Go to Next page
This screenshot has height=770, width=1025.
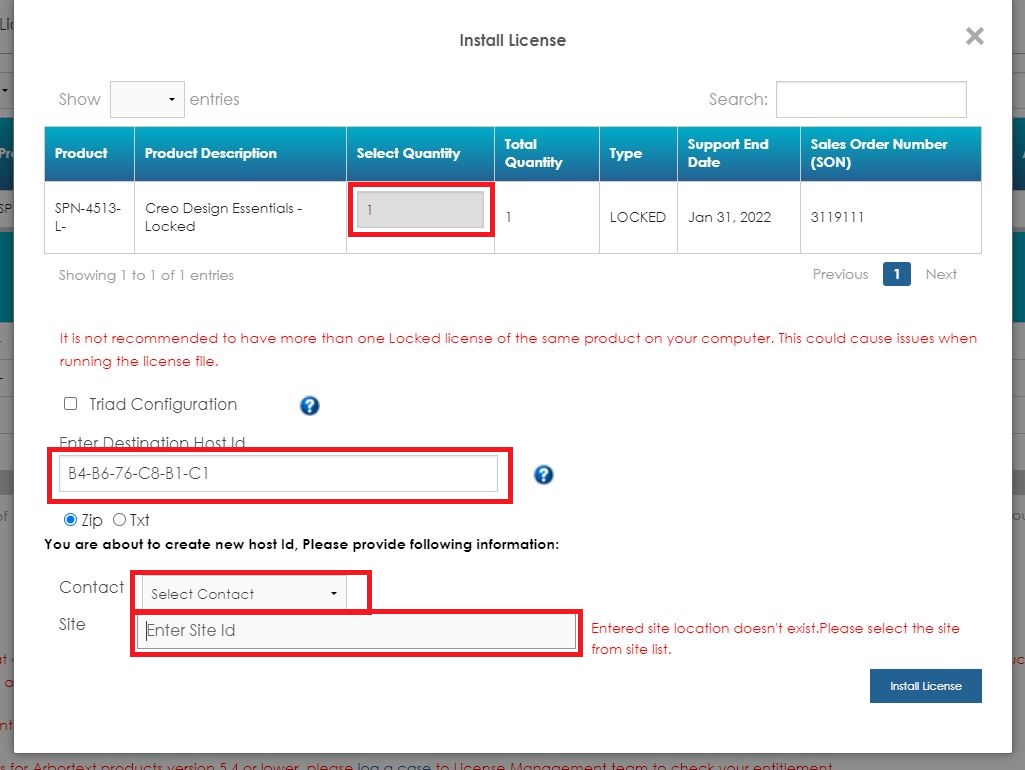coord(941,275)
